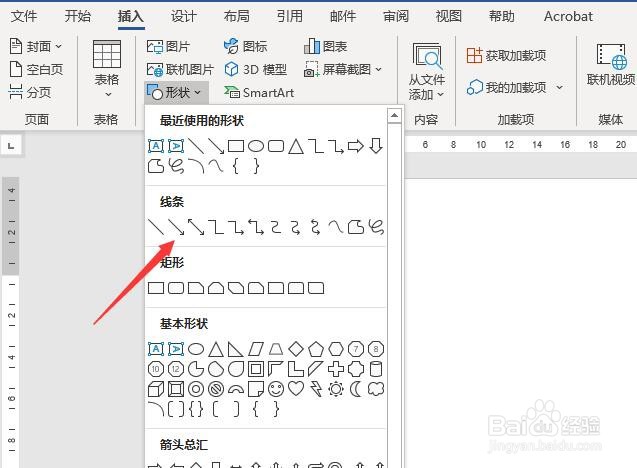The height and width of the screenshot is (468, 637).
Task: Insert a 分页 page break
Action: tap(30, 92)
